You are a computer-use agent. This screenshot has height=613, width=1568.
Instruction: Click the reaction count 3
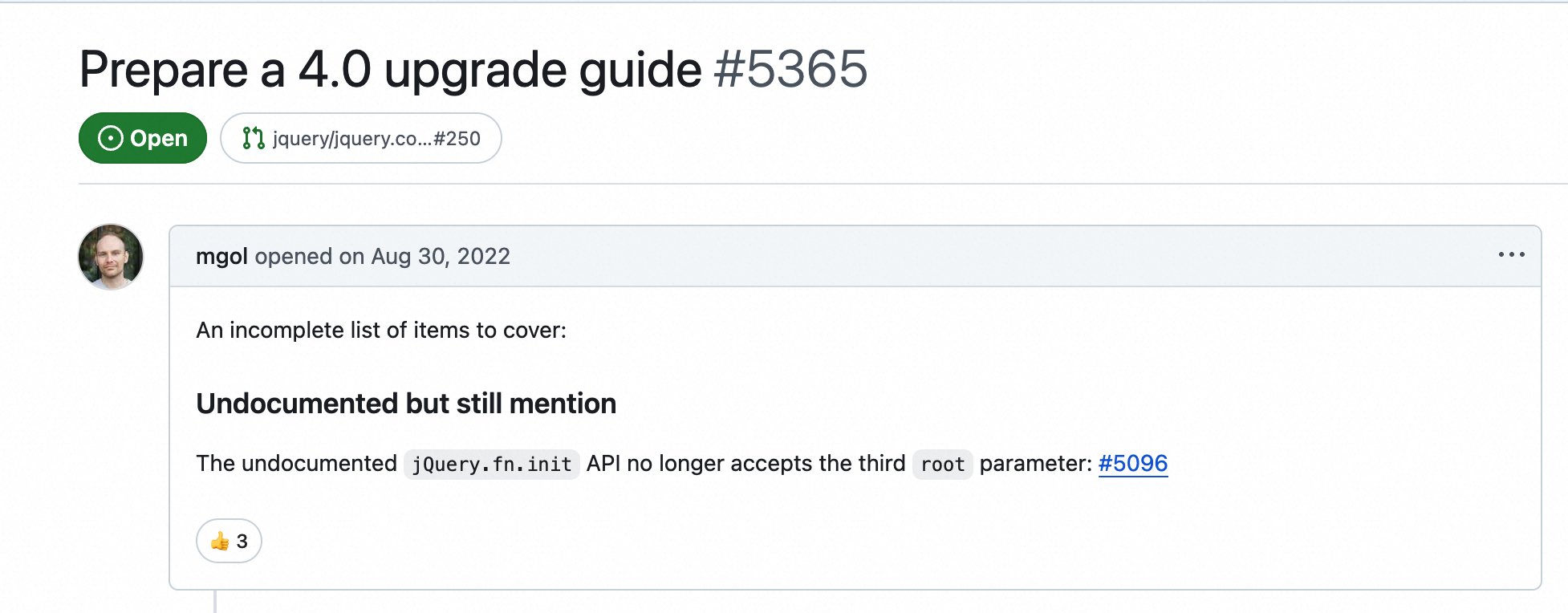click(x=242, y=542)
